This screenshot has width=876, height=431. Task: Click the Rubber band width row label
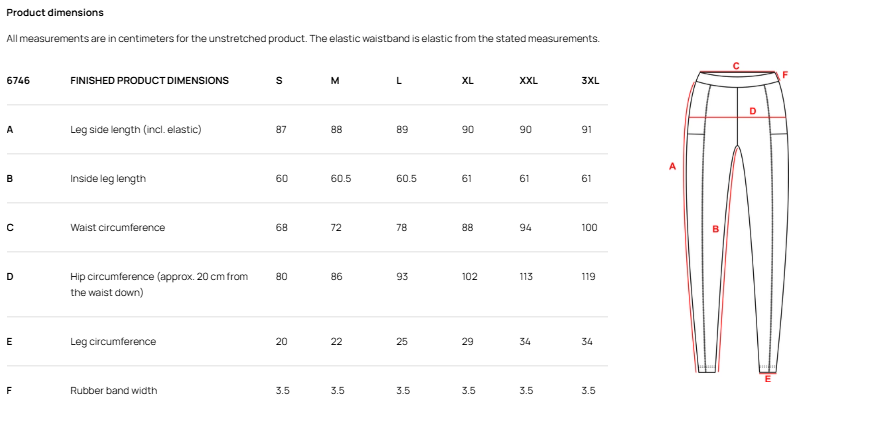113,391
